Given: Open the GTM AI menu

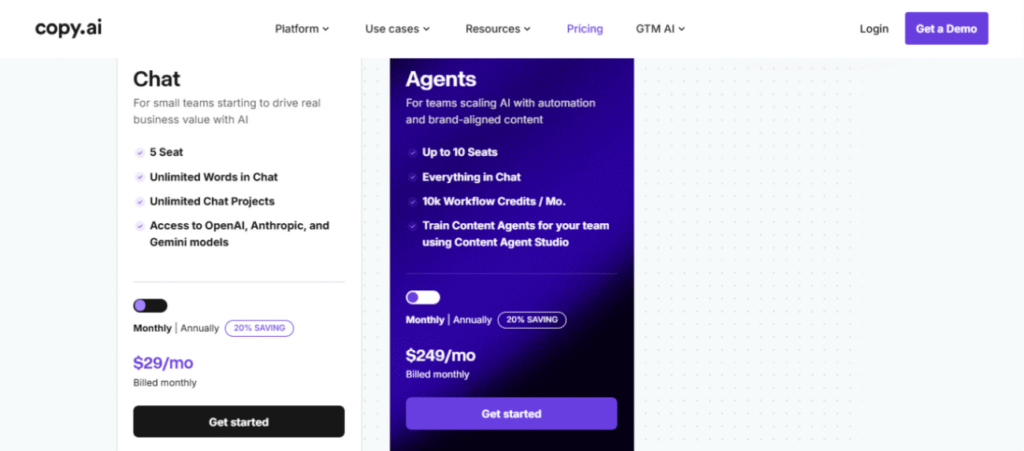Looking at the screenshot, I should click(x=660, y=29).
